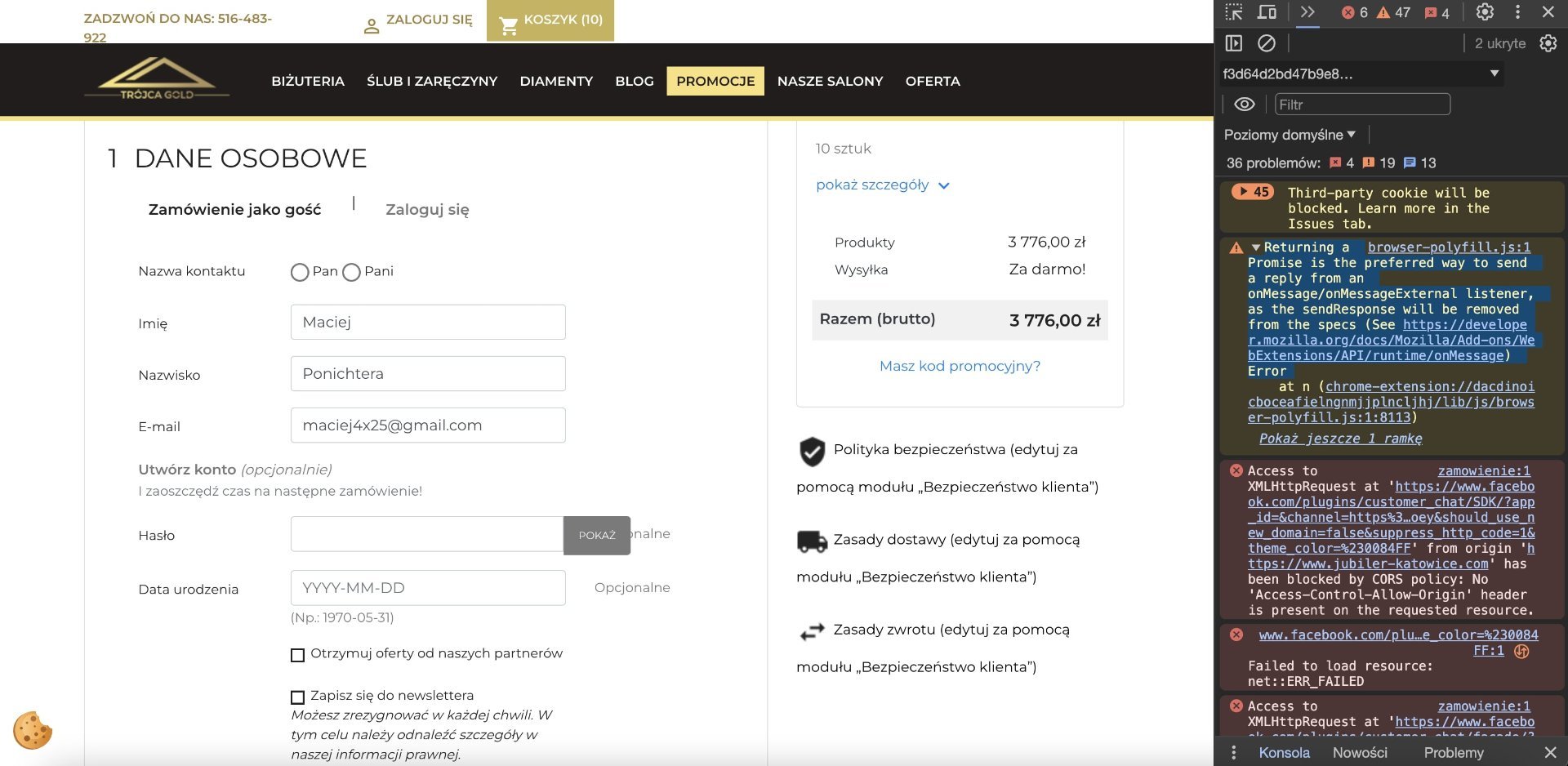Open cookie settings cookie icon
Image resolution: width=1568 pixels, height=766 pixels.
(33, 730)
